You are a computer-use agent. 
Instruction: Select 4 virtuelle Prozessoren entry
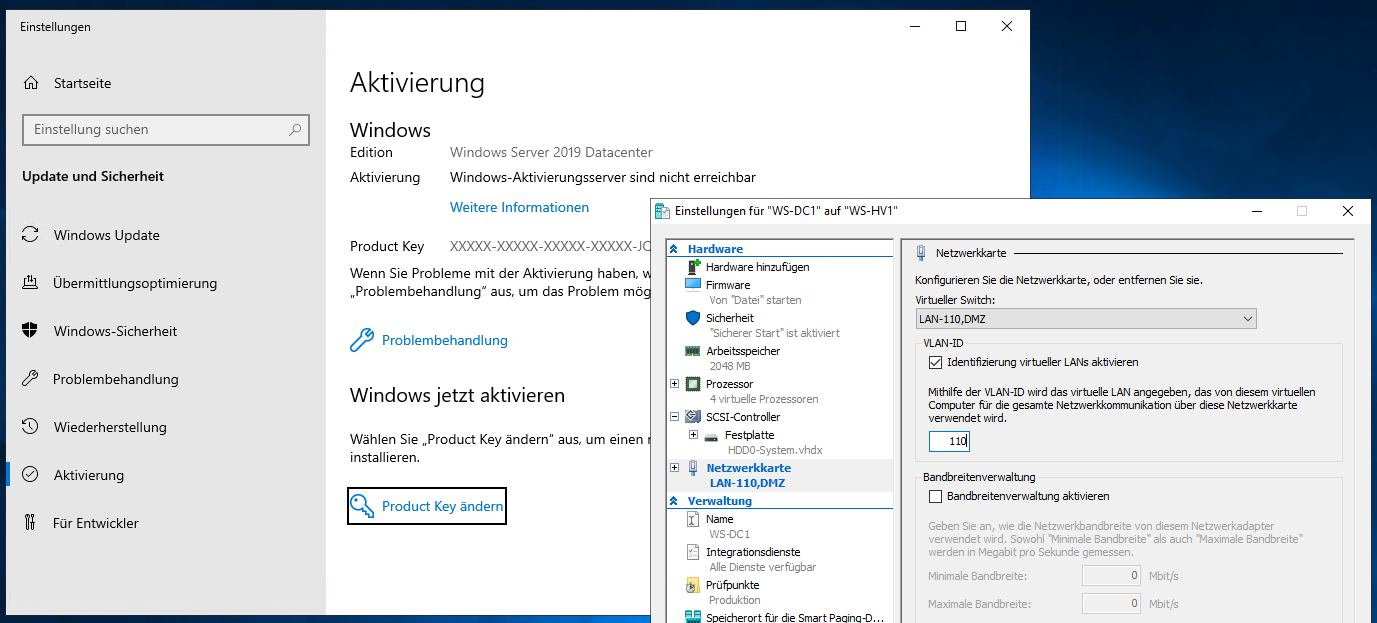[x=764, y=399]
